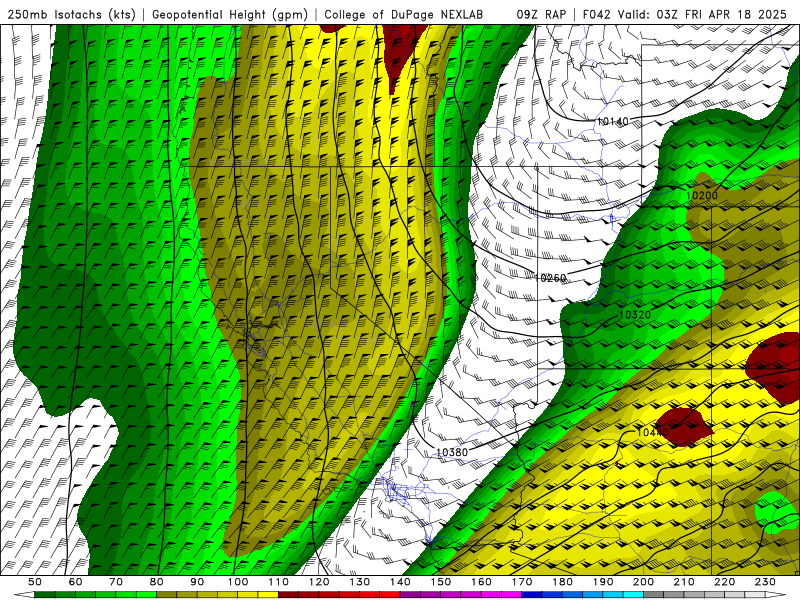Pick the dark red swatch right of 110

pyautogui.click(x=288, y=594)
